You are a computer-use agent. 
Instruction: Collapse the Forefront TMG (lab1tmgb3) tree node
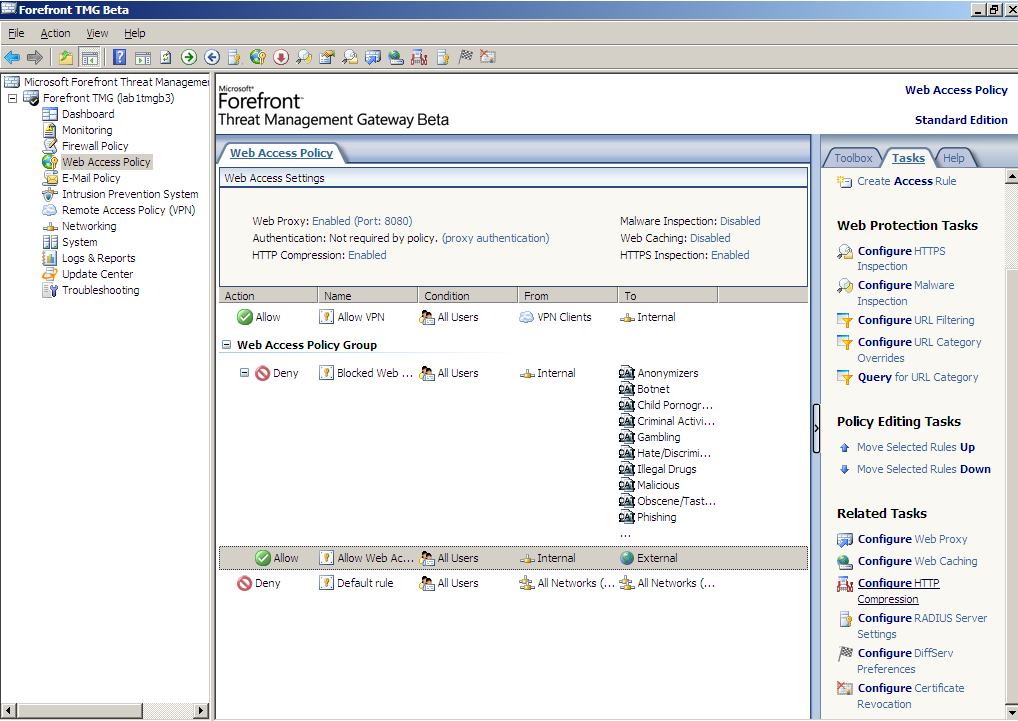pyautogui.click(x=12, y=98)
